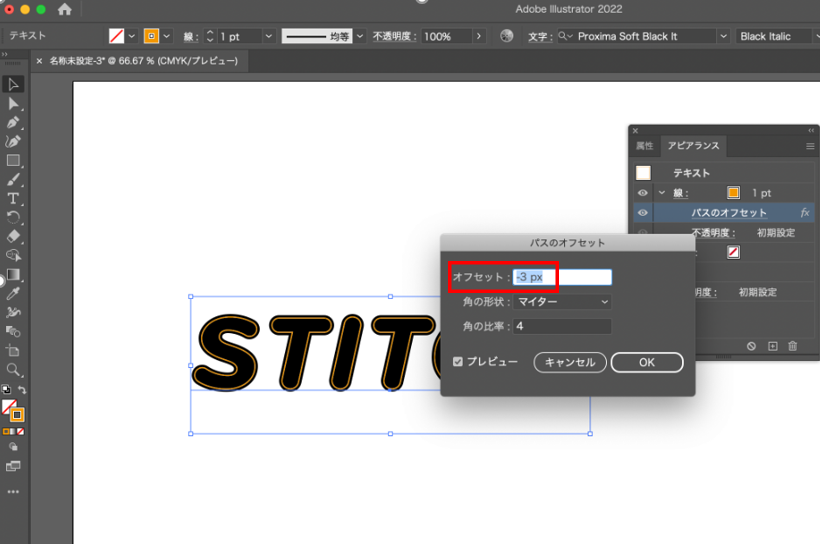Select the Eraser tool
This screenshot has width=820, height=544.
pos(13,236)
